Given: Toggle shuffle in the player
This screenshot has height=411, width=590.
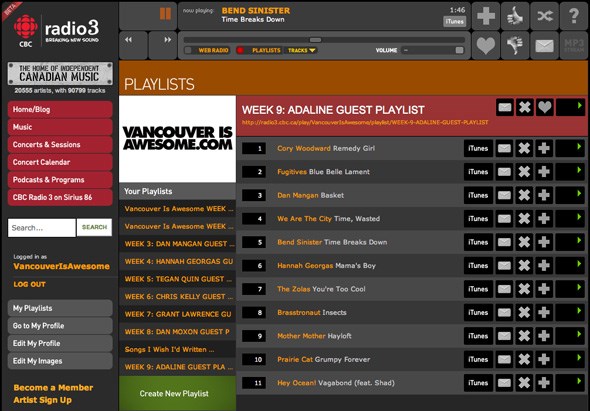Looking at the screenshot, I should pos(544,16).
